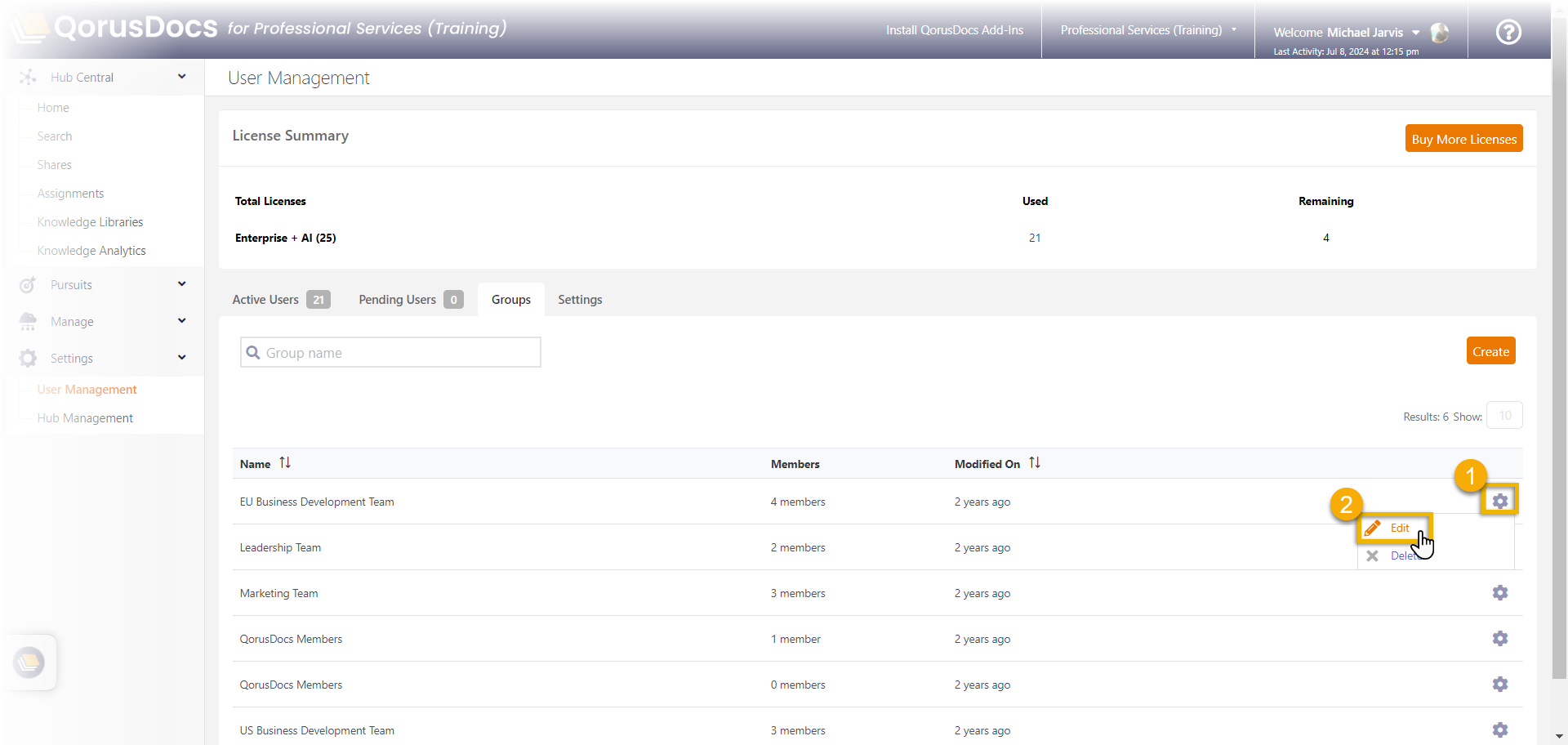This screenshot has height=745, width=1568.
Task: Switch to the Pending Users tab
Action: click(411, 300)
